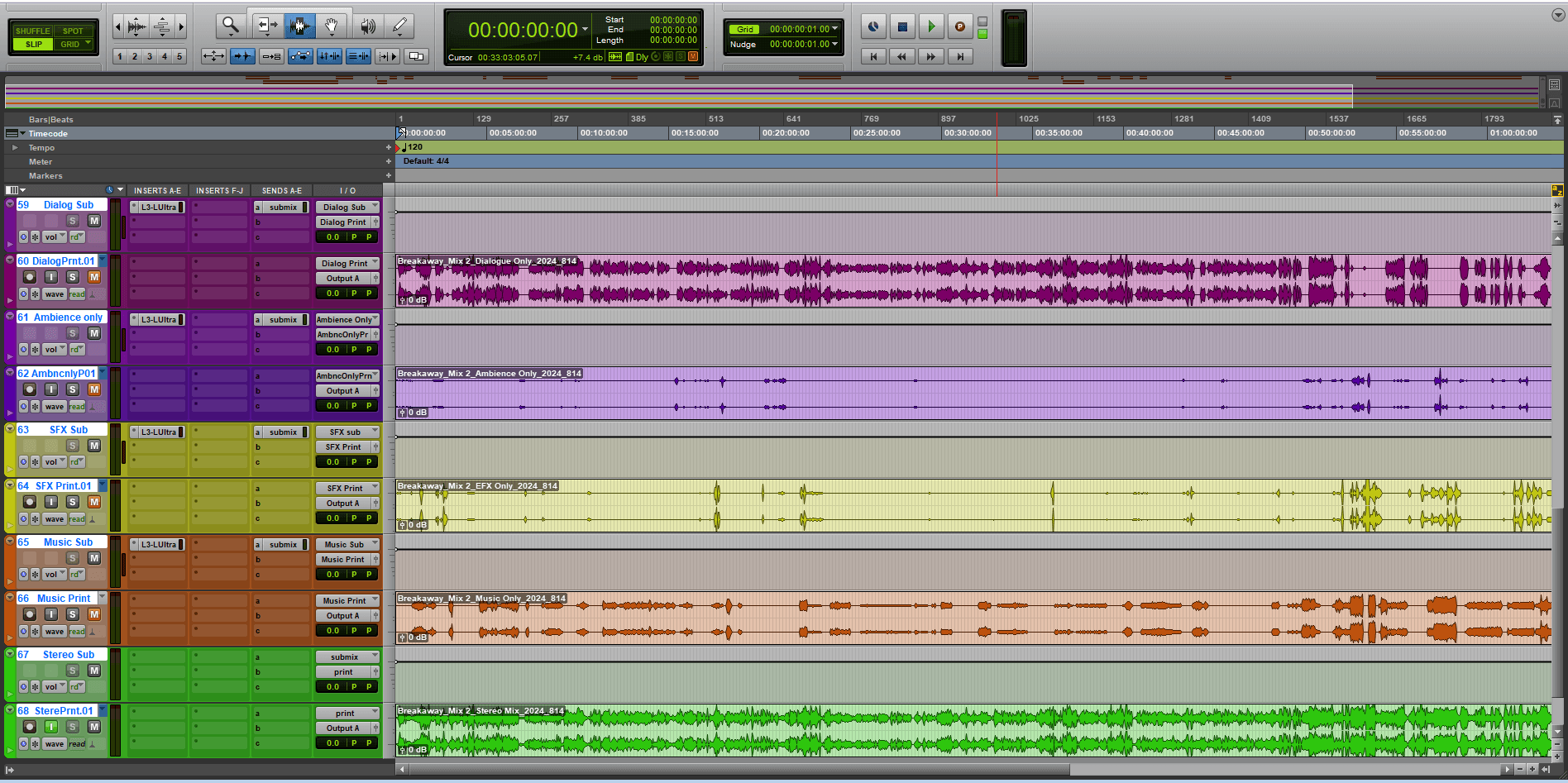Stop playback with the Stop button
The width and height of the screenshot is (1568, 783).
tap(902, 26)
